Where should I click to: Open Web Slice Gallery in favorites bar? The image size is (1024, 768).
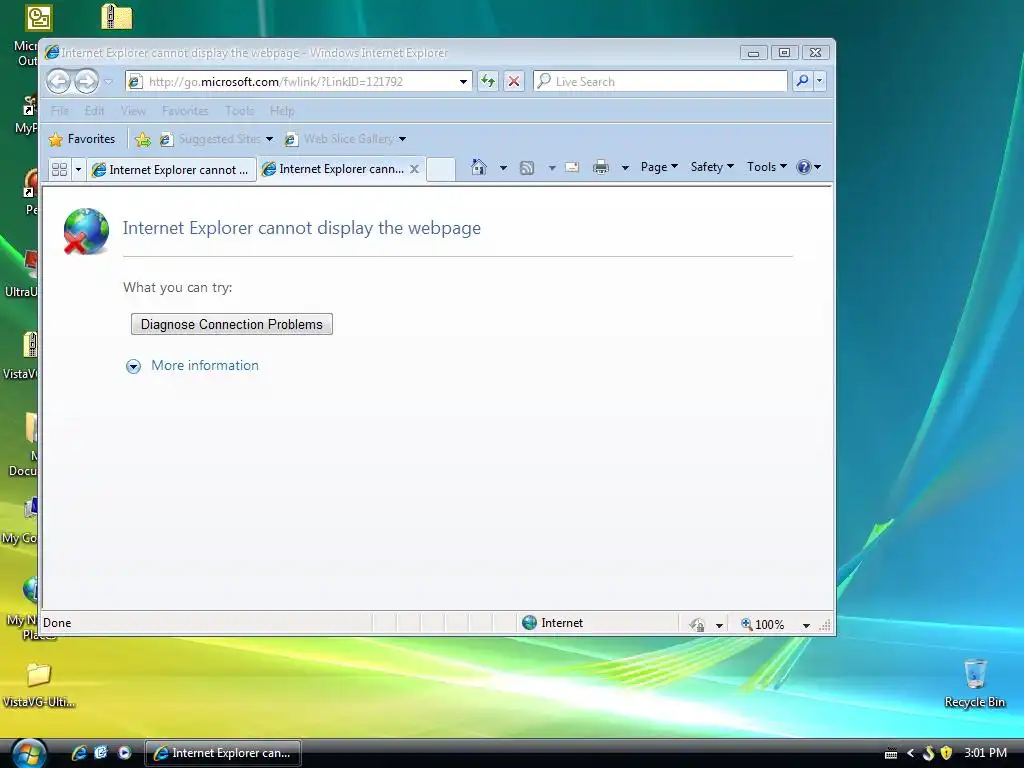pos(346,139)
